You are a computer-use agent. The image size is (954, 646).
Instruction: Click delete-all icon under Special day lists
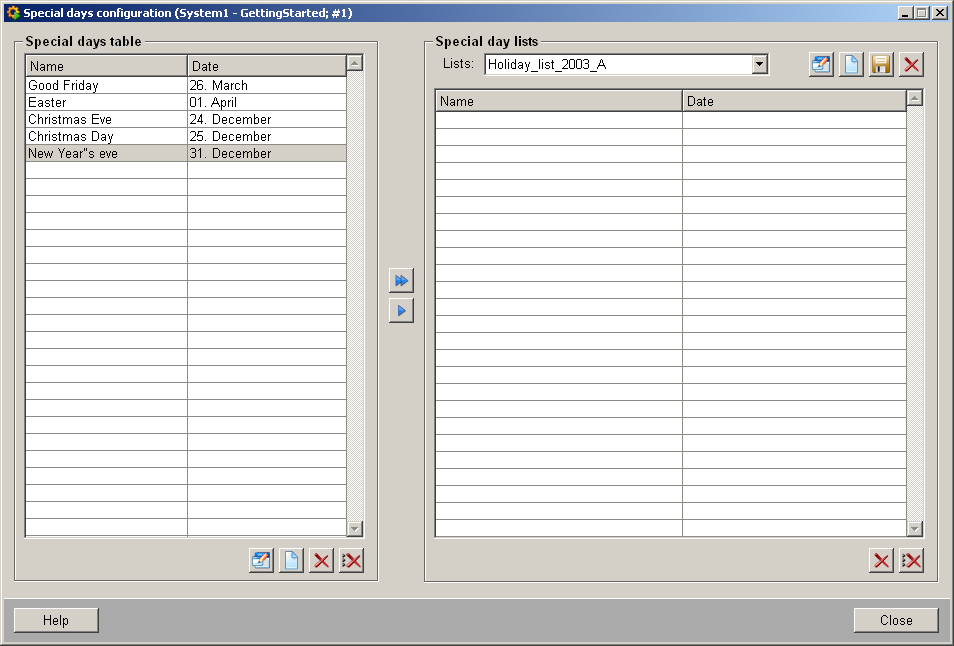911,561
